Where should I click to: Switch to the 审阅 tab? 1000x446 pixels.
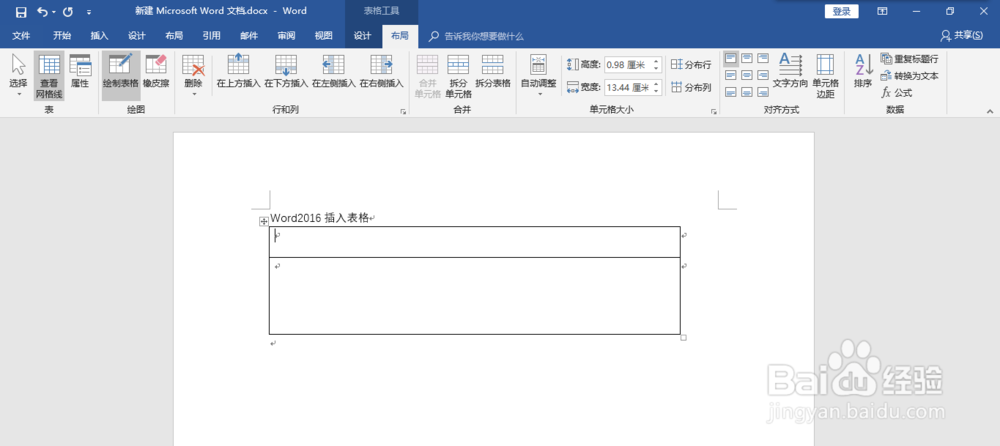[x=286, y=36]
